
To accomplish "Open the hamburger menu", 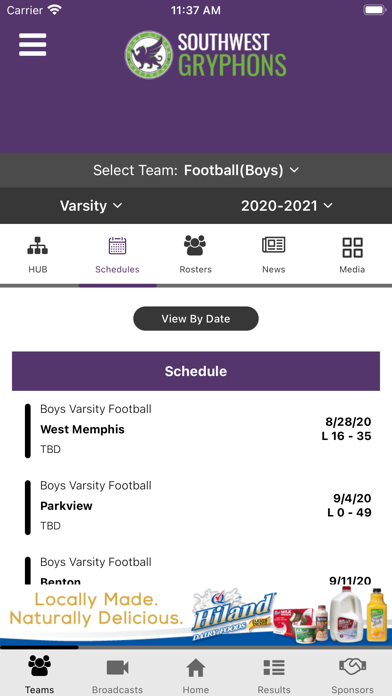I will (x=32, y=44).
